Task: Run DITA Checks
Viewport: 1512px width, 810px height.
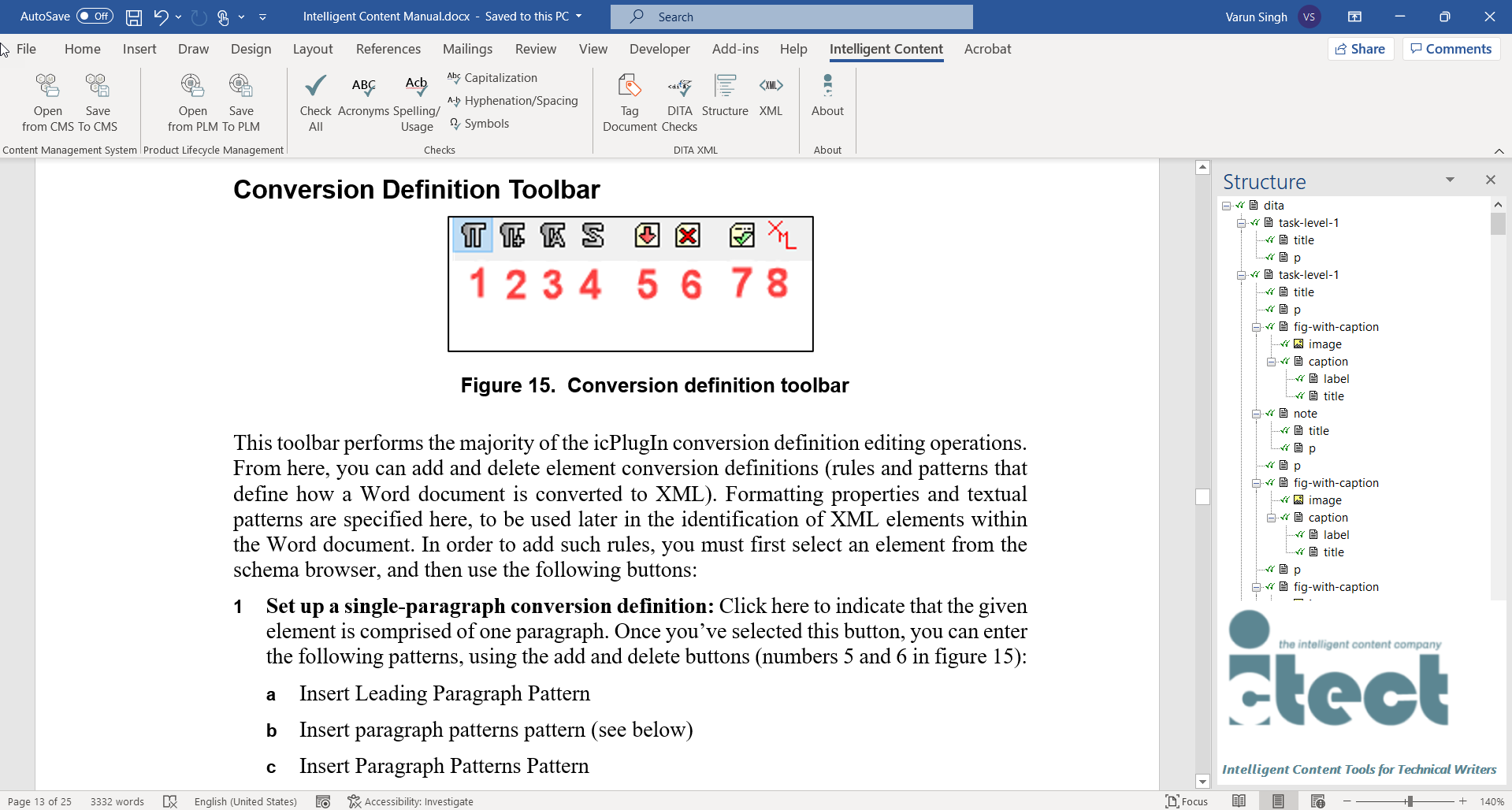Action: (679, 102)
